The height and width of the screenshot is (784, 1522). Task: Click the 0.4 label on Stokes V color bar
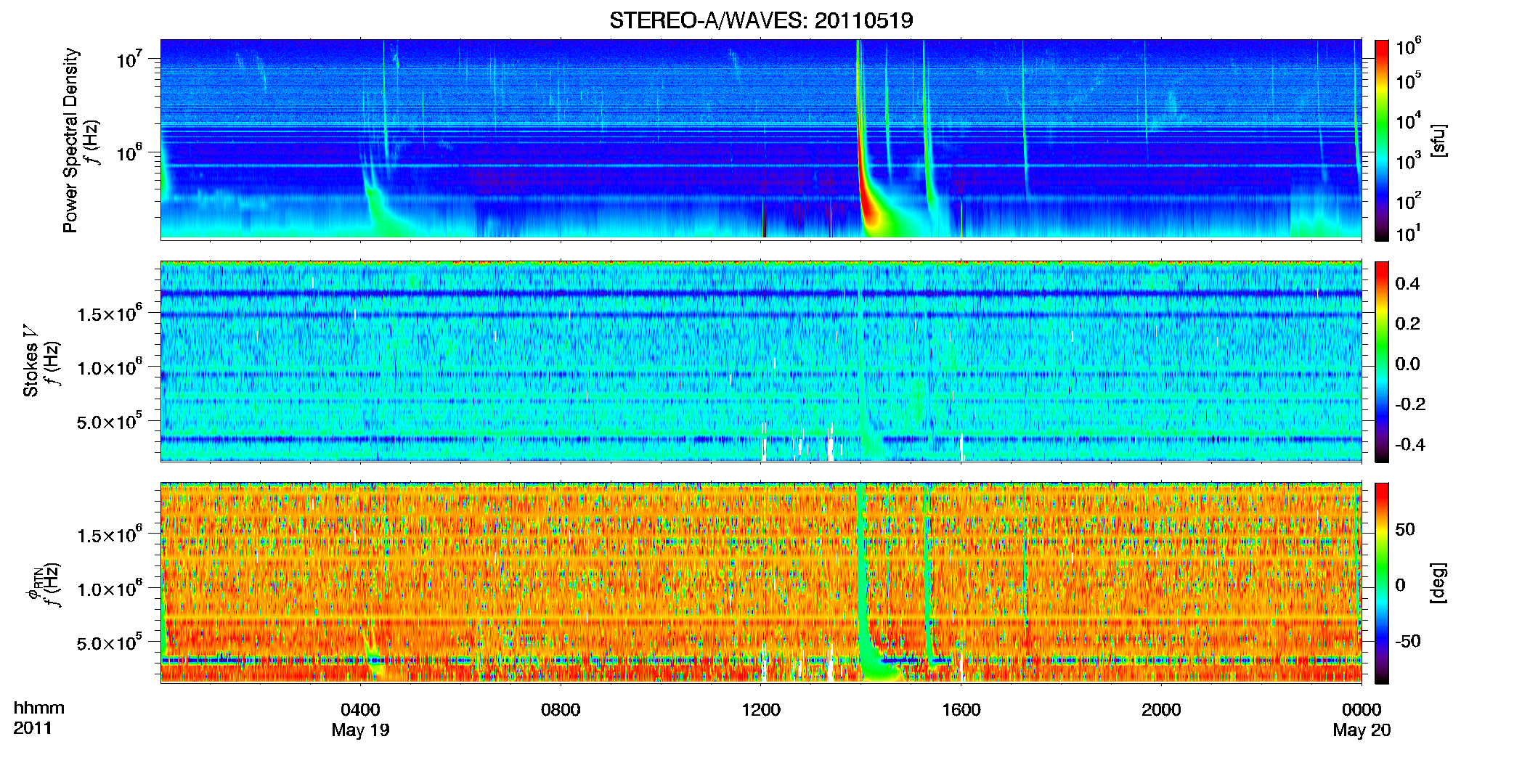(x=1407, y=284)
